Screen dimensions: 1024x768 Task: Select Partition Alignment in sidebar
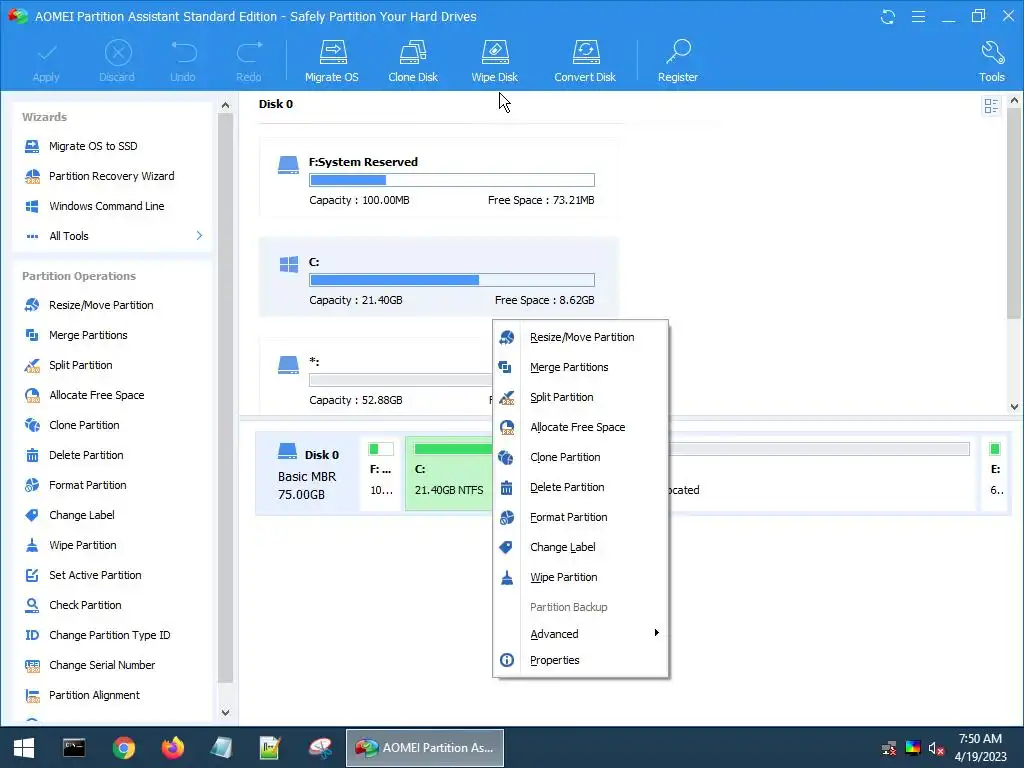pos(82,696)
